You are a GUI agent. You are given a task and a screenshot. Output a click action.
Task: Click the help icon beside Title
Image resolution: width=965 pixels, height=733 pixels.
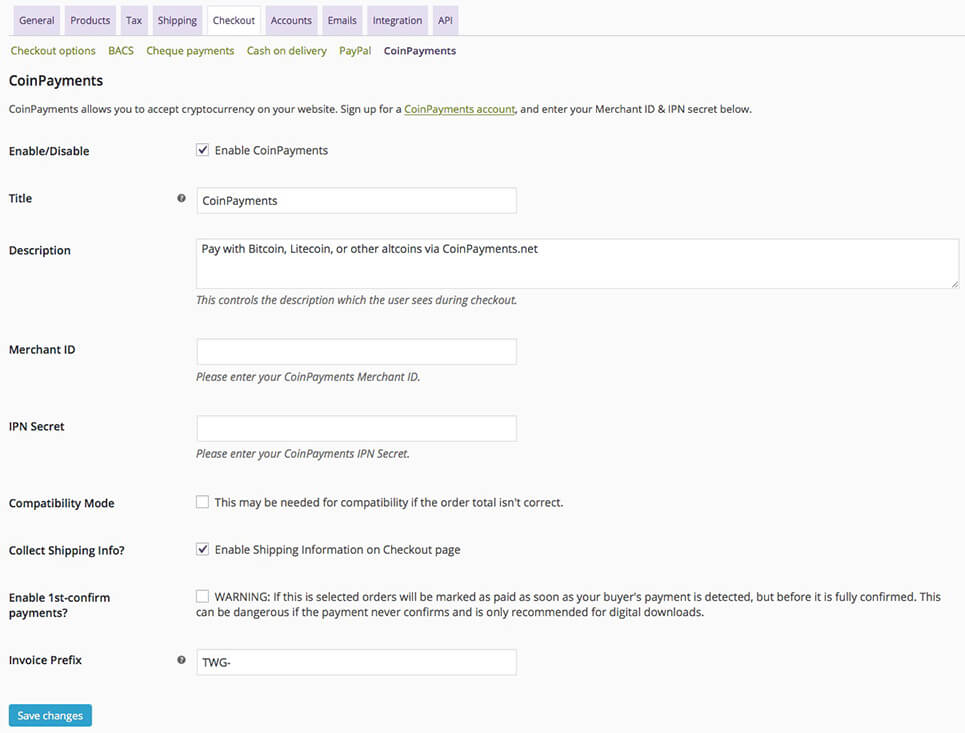coord(181,199)
